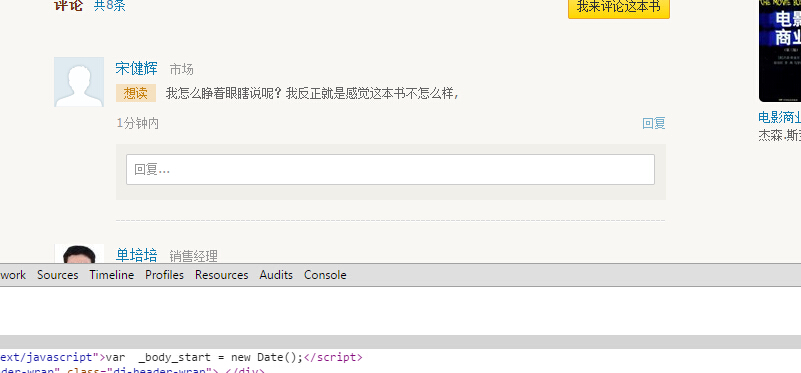Click the 评论 section heading
Viewport: 801px width, 373px height.
[x=68, y=6]
